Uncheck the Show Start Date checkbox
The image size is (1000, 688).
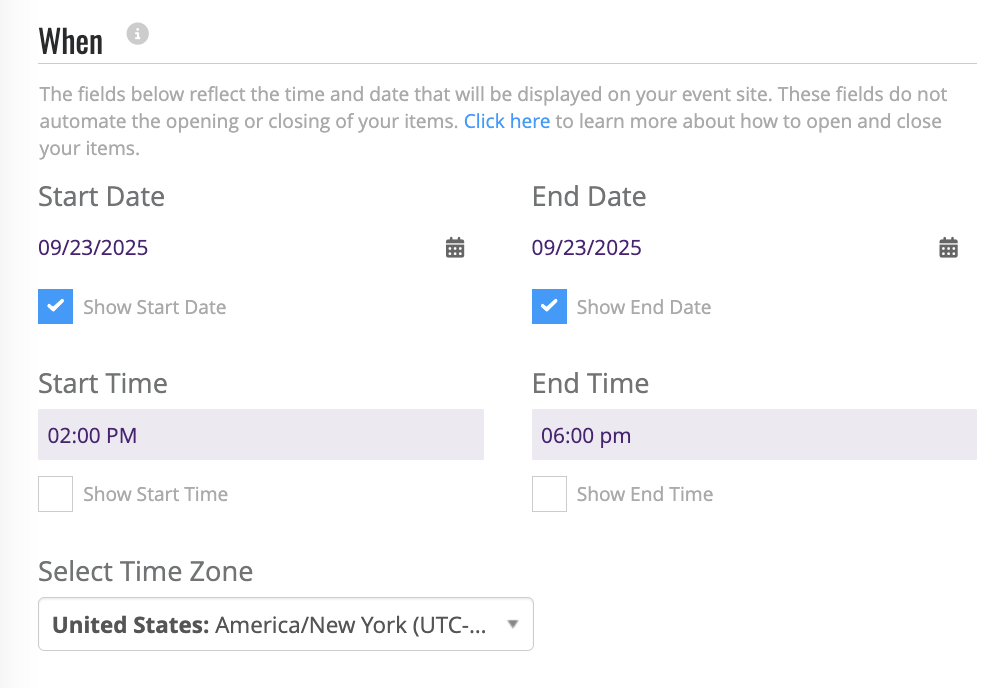tap(55, 307)
